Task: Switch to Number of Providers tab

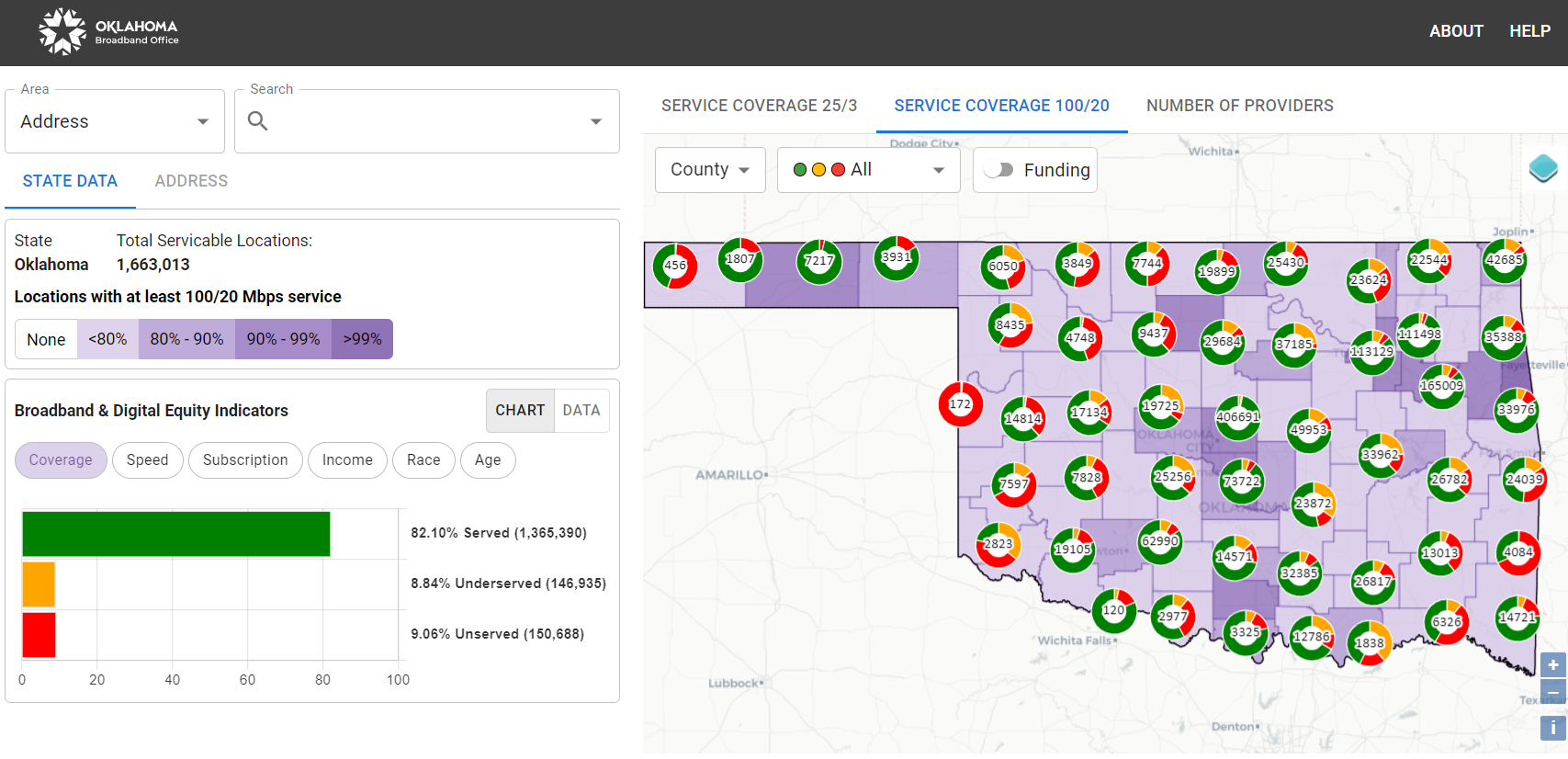Action: pos(1239,106)
